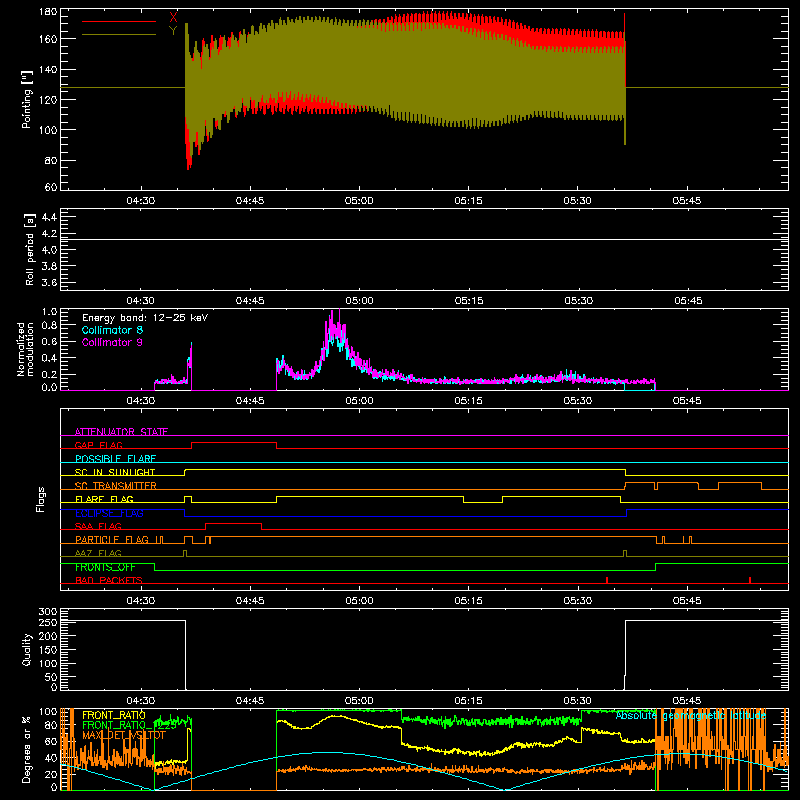The width and height of the screenshot is (800, 800).
Task: Click the magenta 'Collimator 9' legend label
Action: pos(112,342)
